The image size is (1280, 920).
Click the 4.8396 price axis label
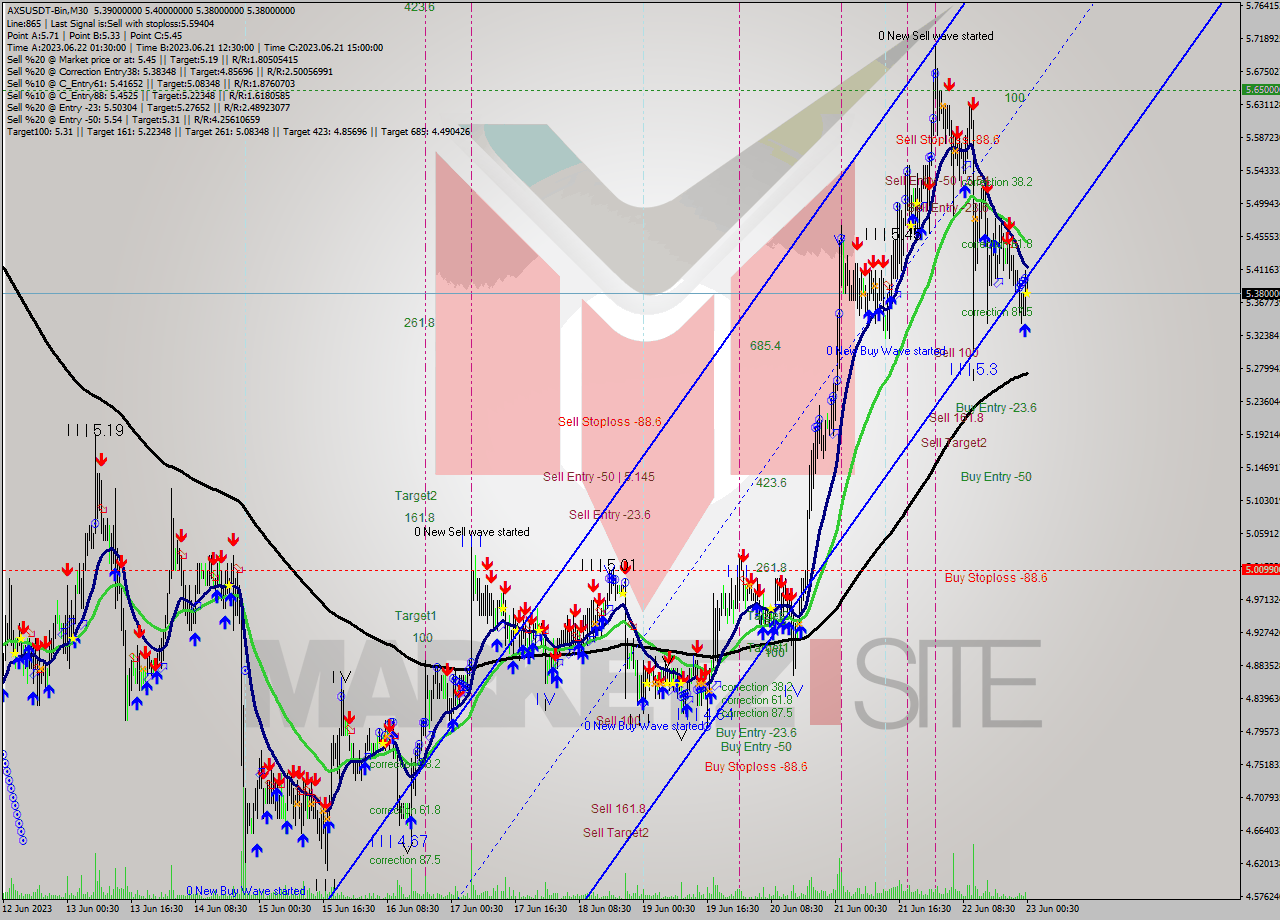click(x=1262, y=698)
